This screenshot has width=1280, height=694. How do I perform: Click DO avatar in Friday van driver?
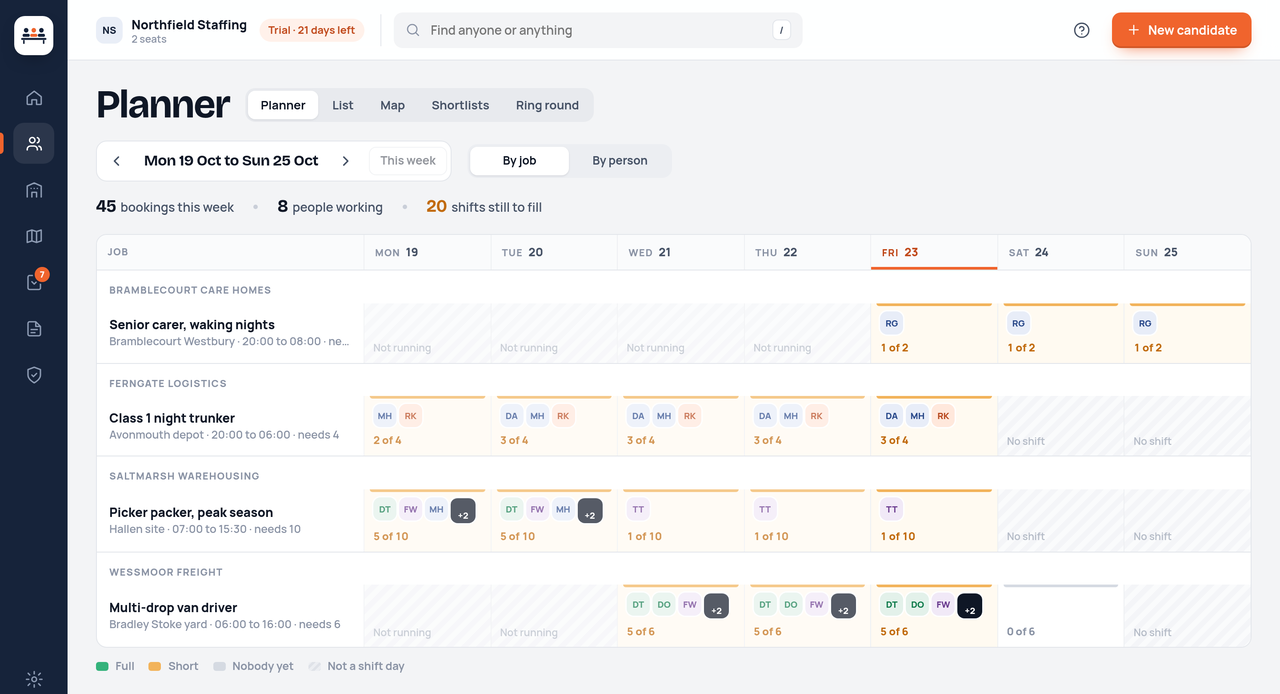click(917, 604)
